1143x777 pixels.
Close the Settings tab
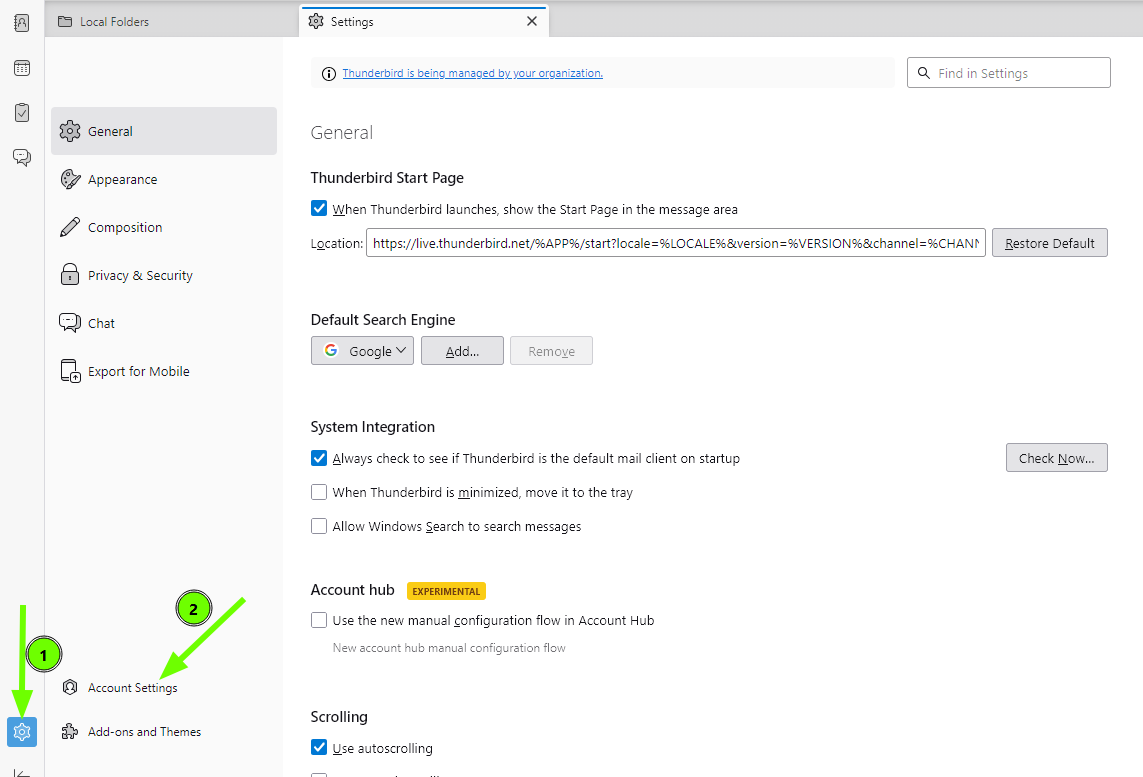532,21
